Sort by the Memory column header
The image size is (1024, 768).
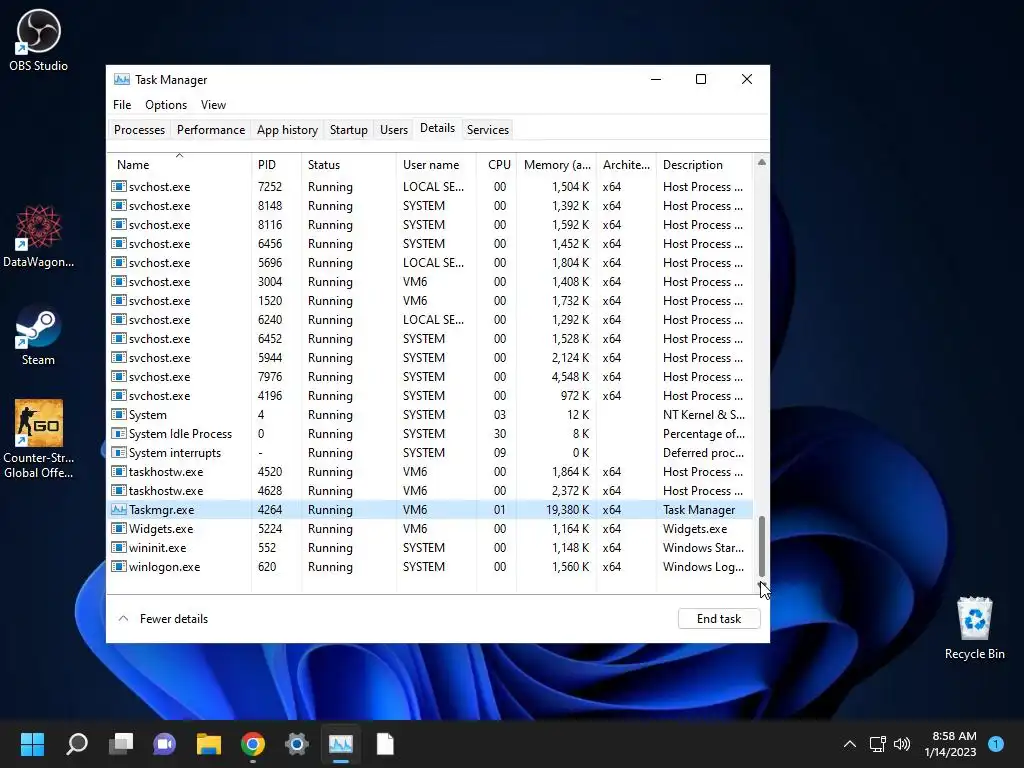[x=556, y=165]
